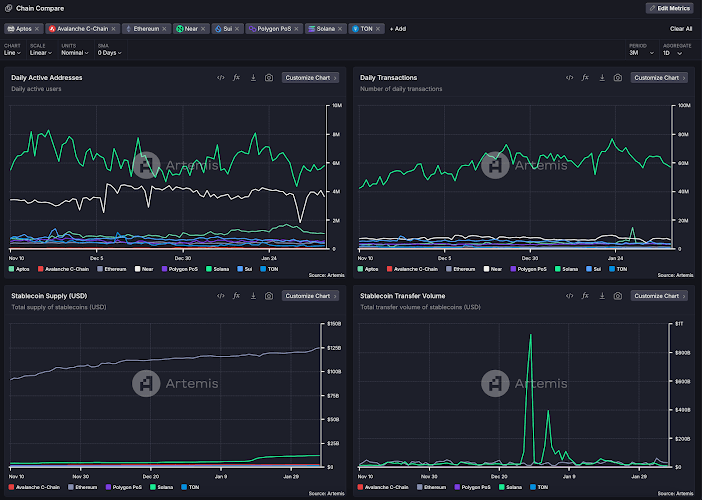Click + Add to add a chain
Screen dimensions: 702x500
coord(398,29)
